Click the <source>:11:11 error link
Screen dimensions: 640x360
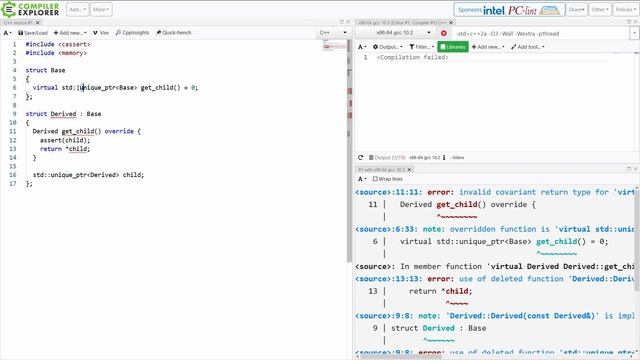[x=389, y=192]
